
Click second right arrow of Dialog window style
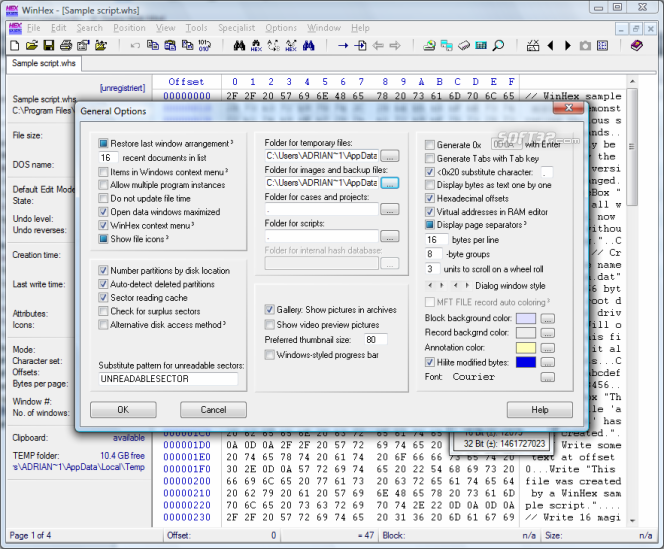(x=467, y=286)
